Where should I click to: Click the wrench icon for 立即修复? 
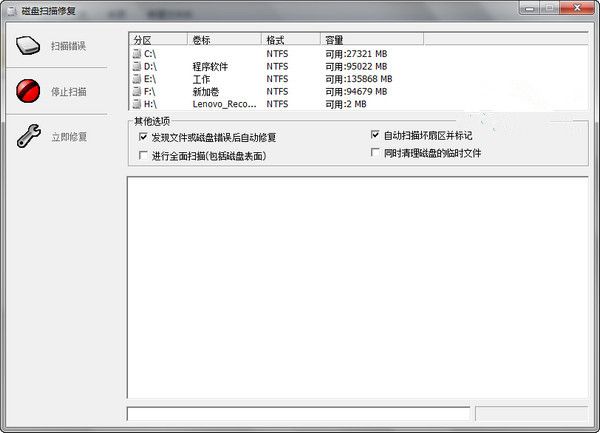[29, 136]
